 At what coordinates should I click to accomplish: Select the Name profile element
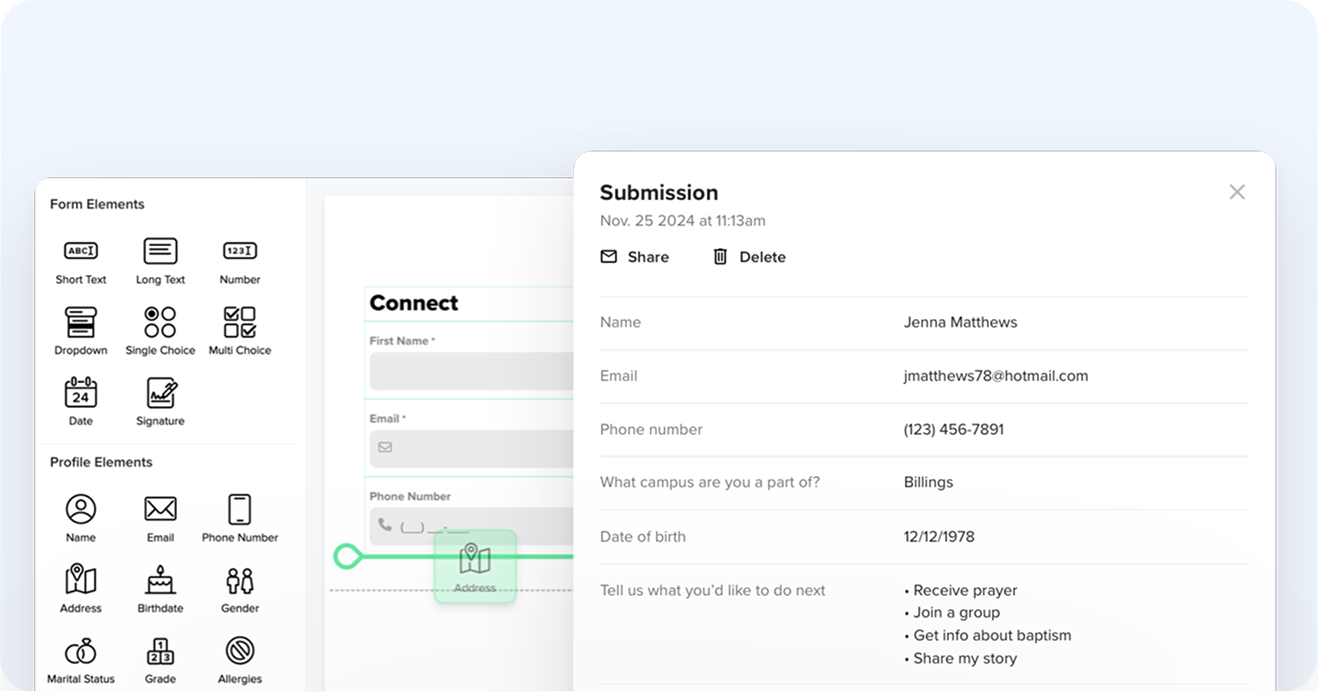81,518
